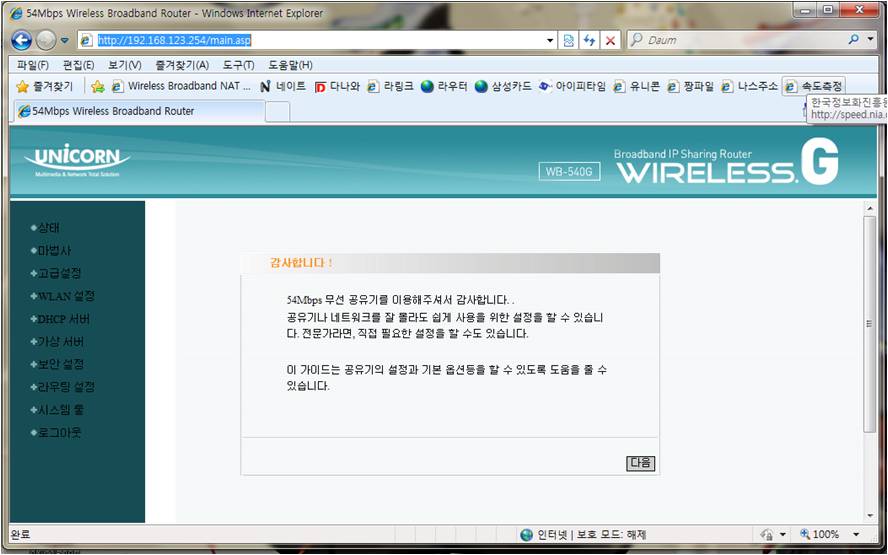Open the 도움말(H) menu
The image size is (888, 555).
click(290, 65)
